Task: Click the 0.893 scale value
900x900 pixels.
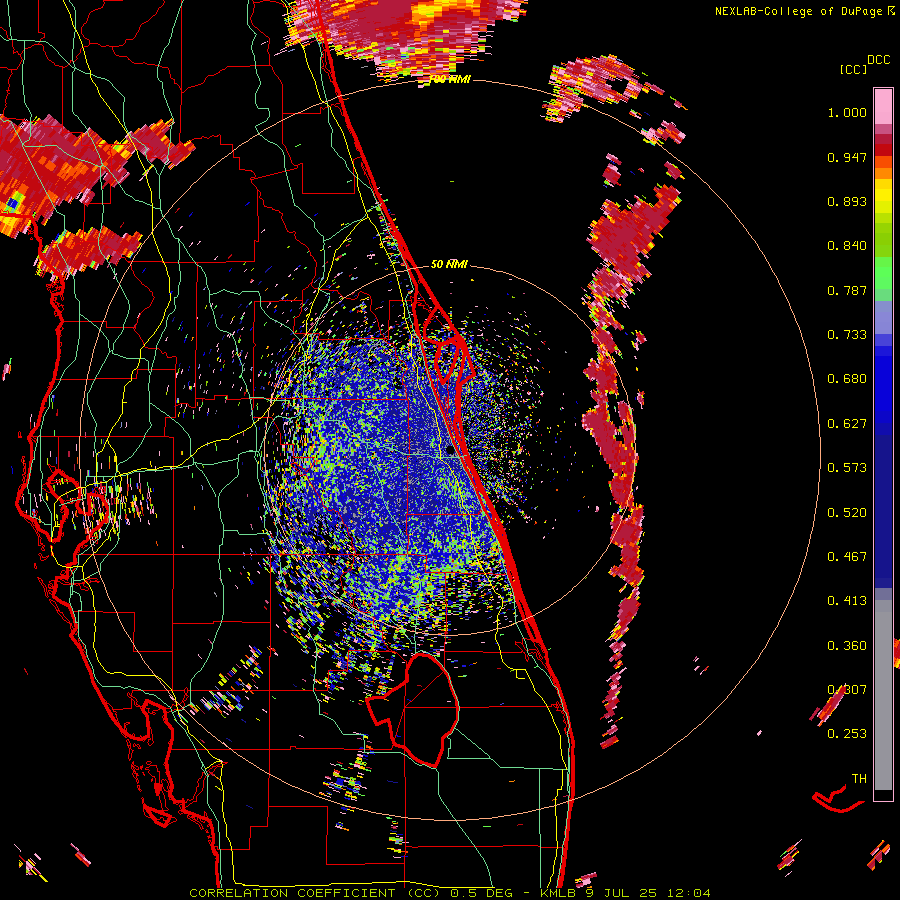Action: tap(847, 201)
